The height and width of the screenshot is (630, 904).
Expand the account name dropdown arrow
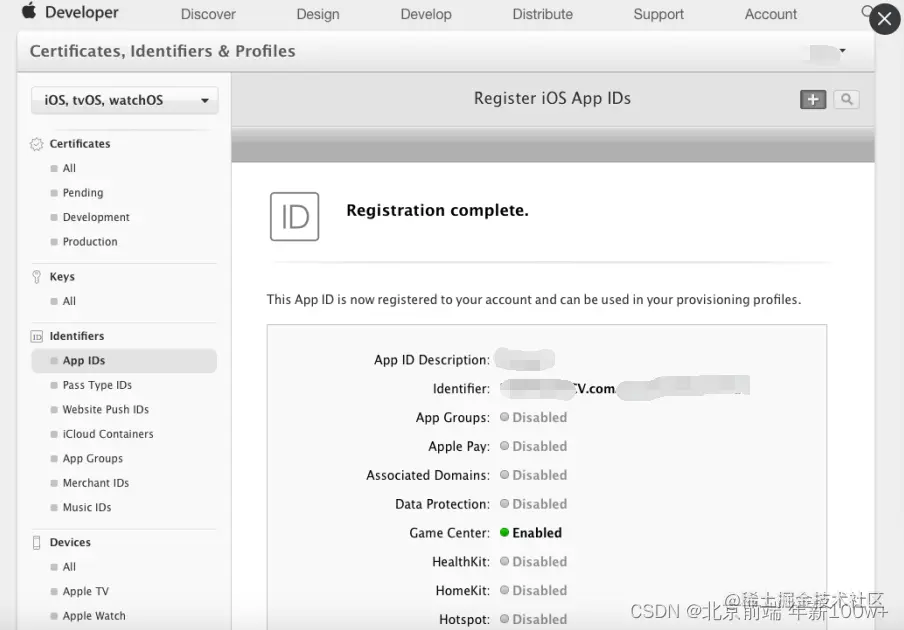pos(842,51)
